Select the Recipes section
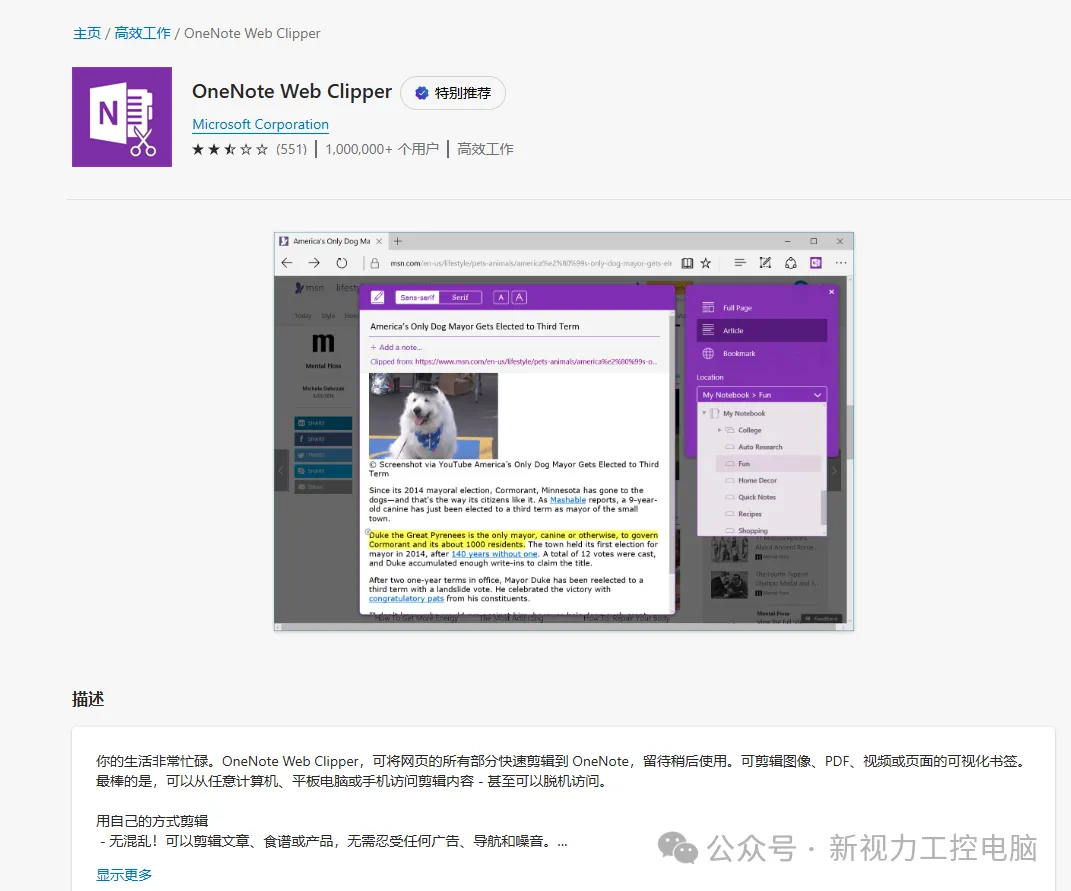 tap(749, 514)
